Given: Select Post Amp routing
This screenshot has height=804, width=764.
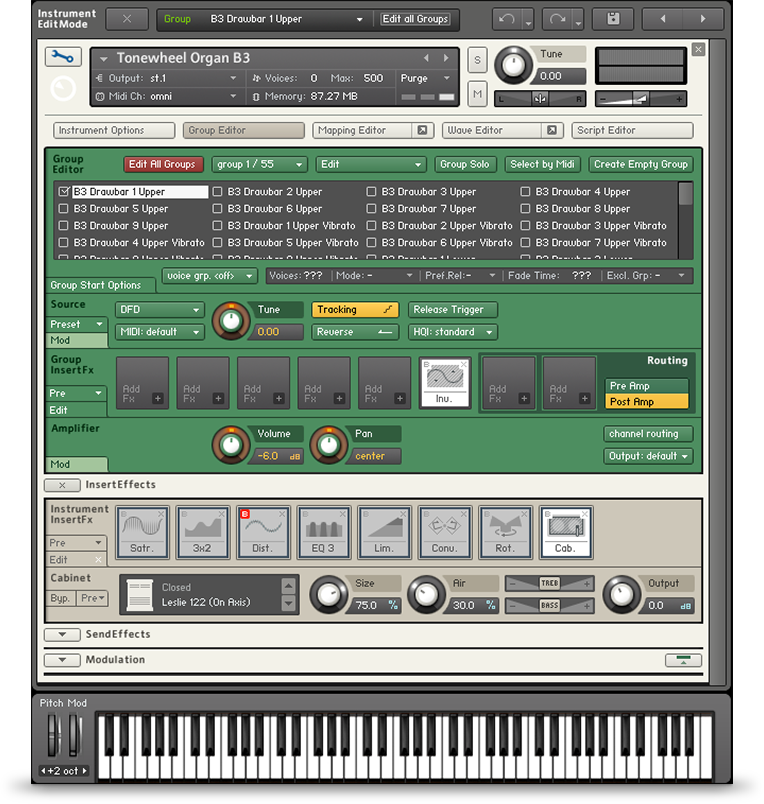Looking at the screenshot, I should click(x=646, y=401).
